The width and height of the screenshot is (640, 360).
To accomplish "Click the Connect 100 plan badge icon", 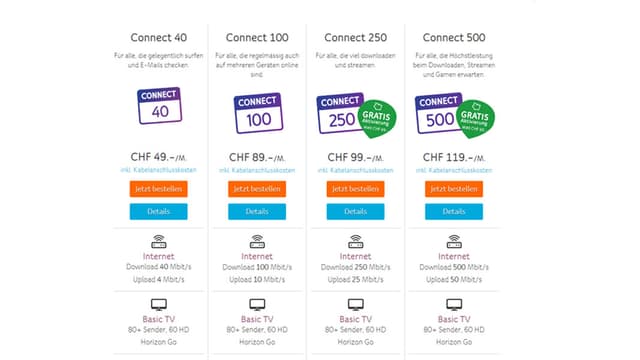I will (x=258, y=113).
